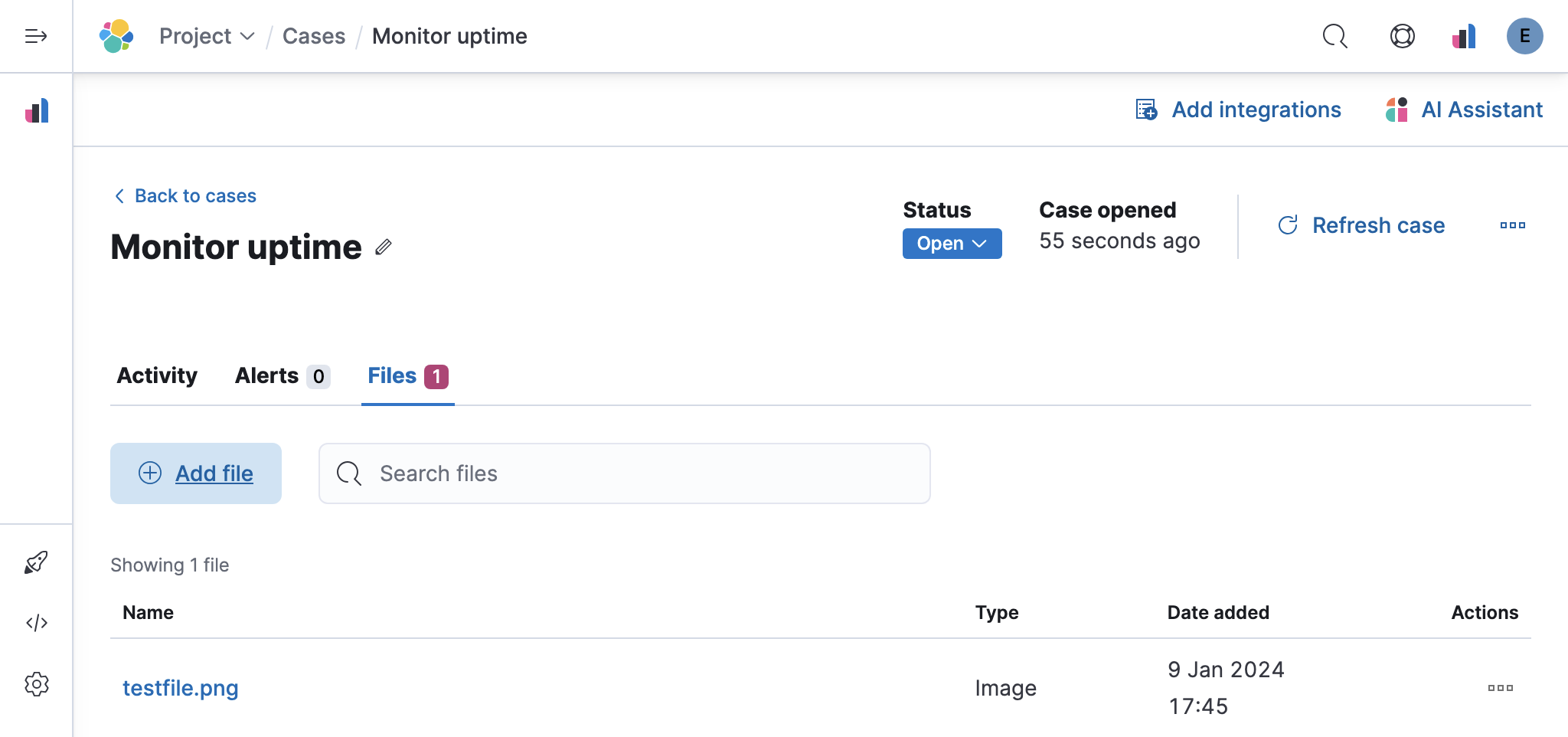Viewport: 1568px width, 737px height.
Task: Open the Open status dropdown
Action: [952, 244]
